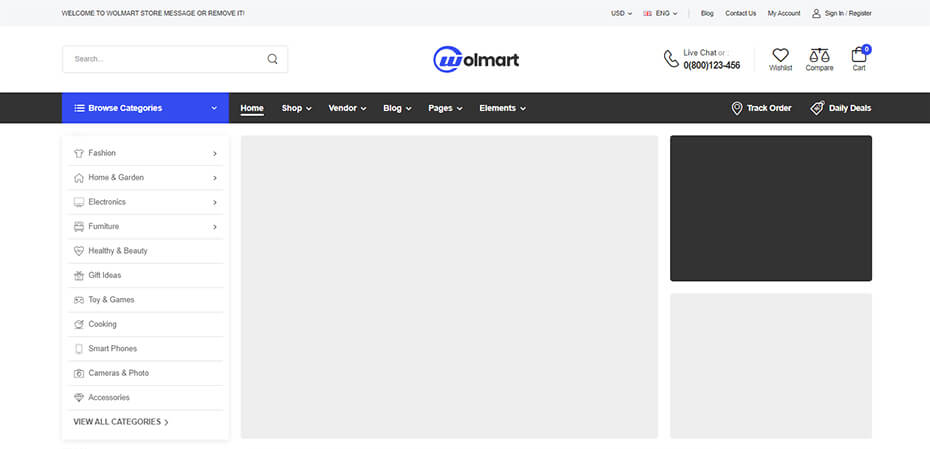Open Daily Deals tag icon
Viewport: 930px width, 449px height.
pyautogui.click(x=817, y=108)
